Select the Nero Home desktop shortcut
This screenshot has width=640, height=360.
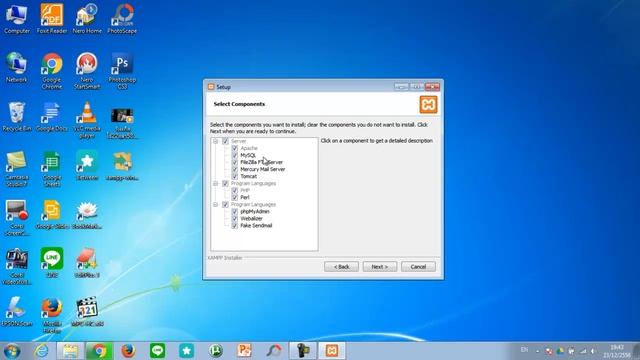[87, 19]
